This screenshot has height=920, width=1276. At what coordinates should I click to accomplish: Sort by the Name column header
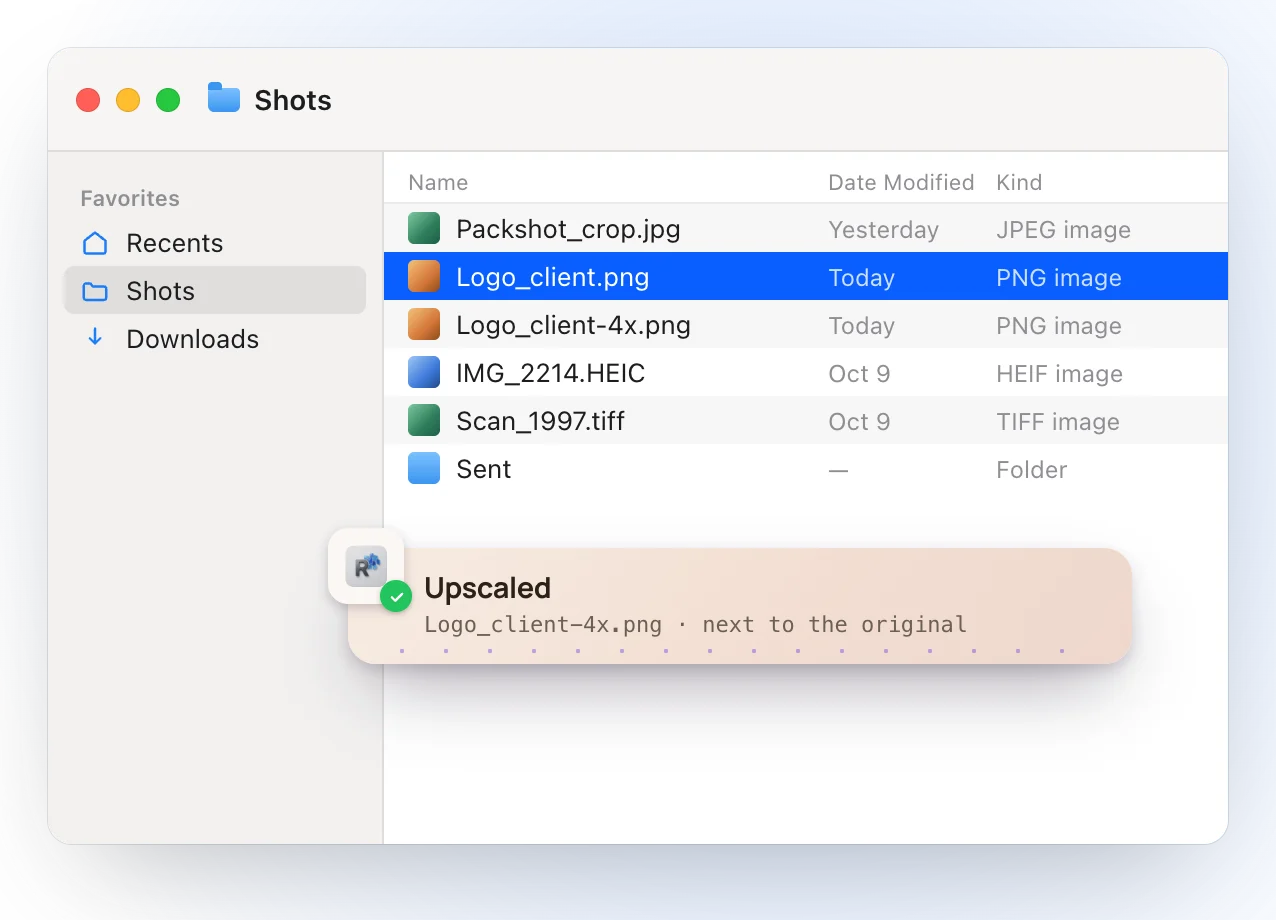438,182
